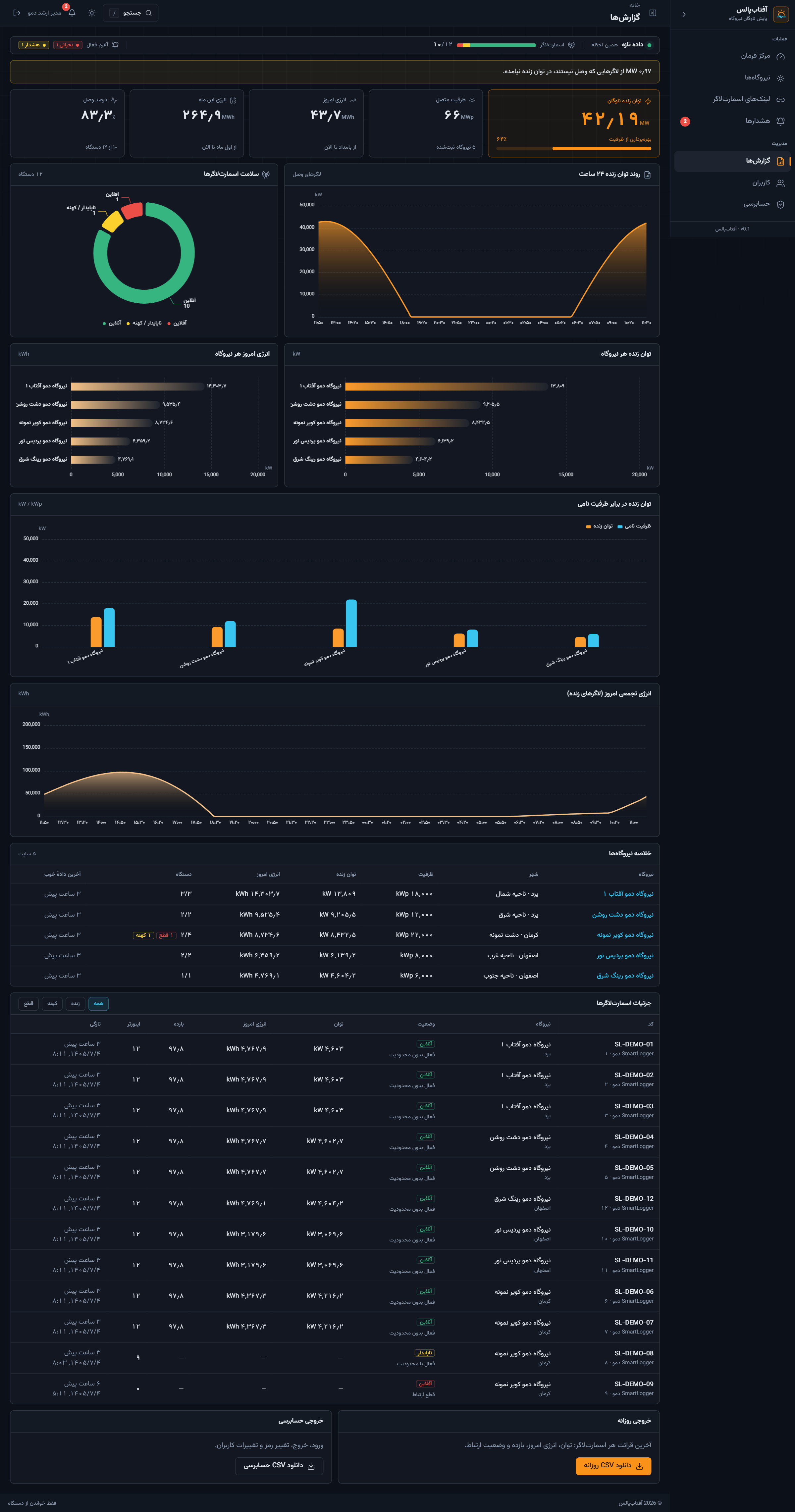The height and width of the screenshot is (1512, 795).
Task: Click the logout arrow icon in header
Action: (17, 13)
